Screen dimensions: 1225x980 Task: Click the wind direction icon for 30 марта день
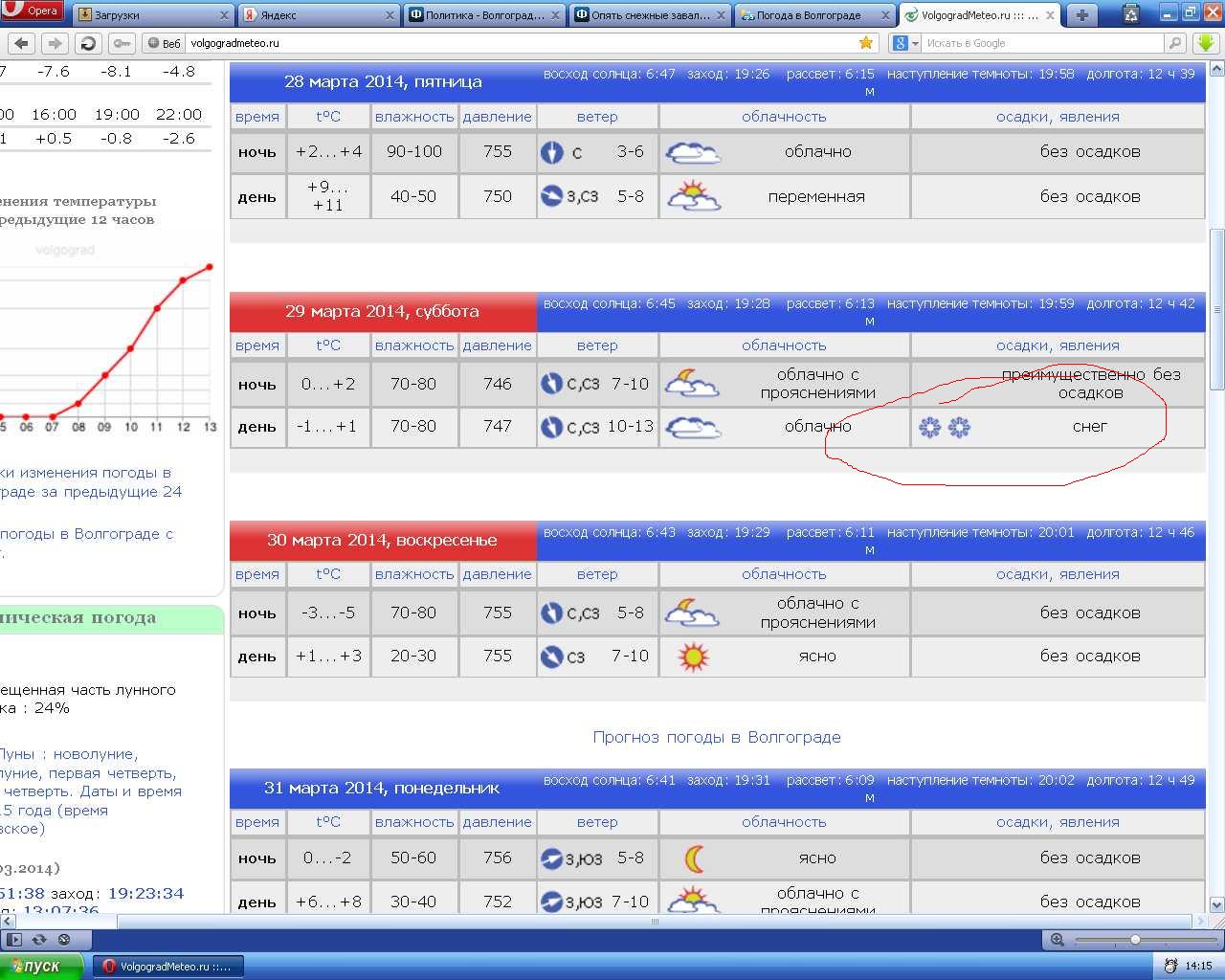[552, 657]
